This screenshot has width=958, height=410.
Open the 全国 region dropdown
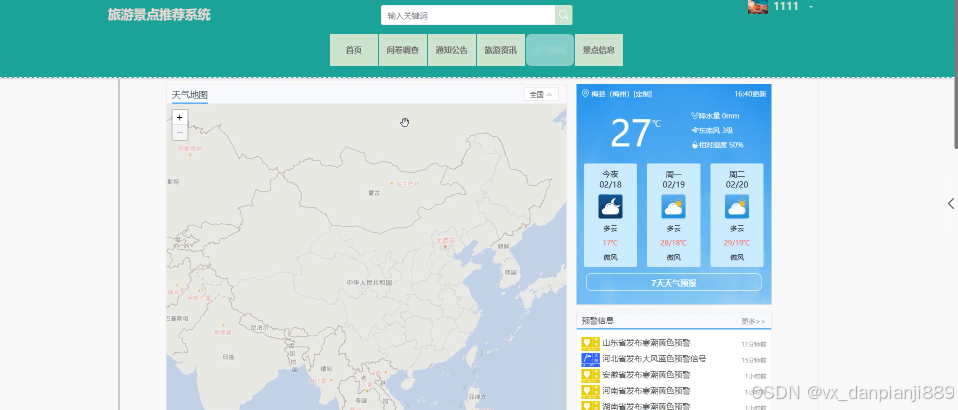point(541,95)
